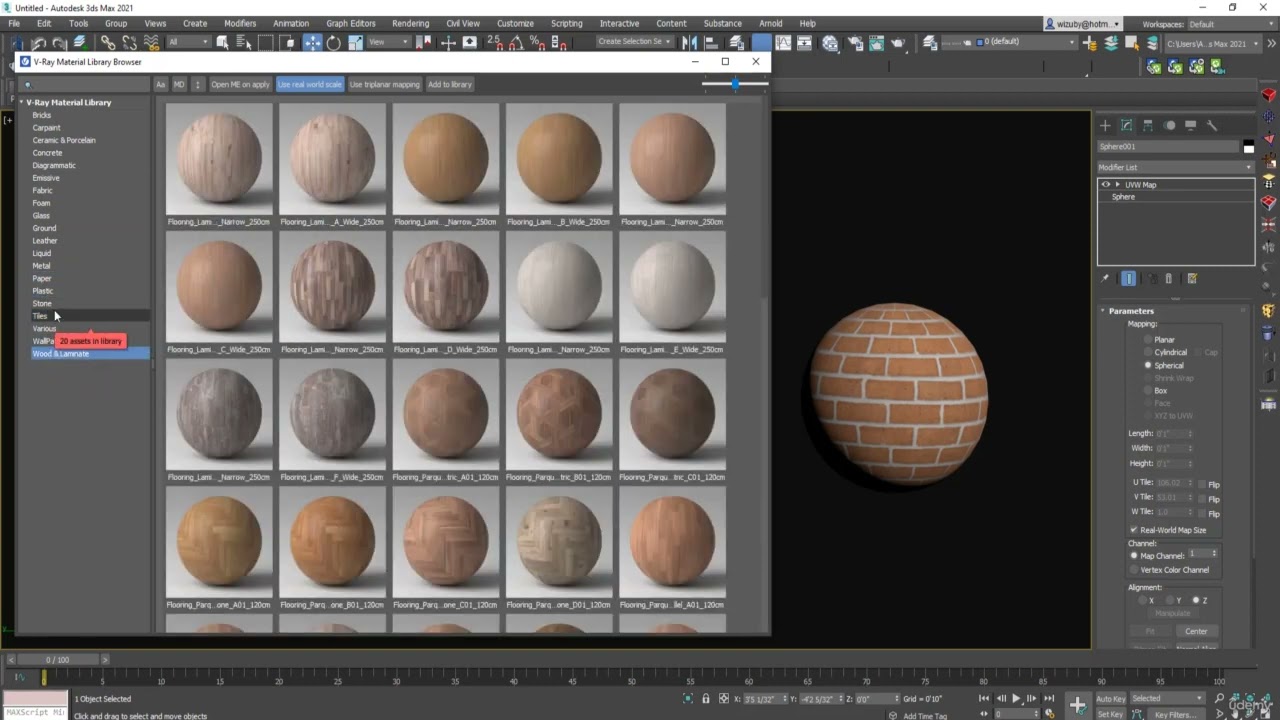Open Select by Name list icon
This screenshot has height=720, width=1280.
pyautogui.click(x=244, y=43)
